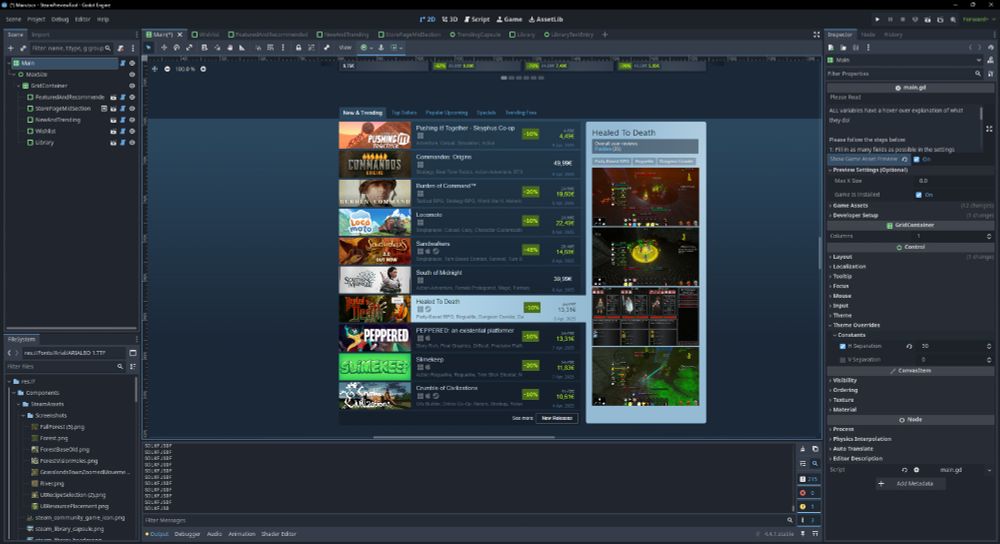The width and height of the screenshot is (1000, 544).
Task: Enable the V Separation override checkbox
Action: click(x=842, y=360)
